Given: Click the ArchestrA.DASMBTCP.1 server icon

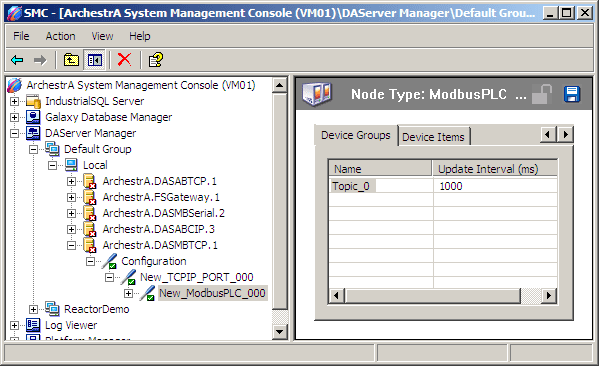Looking at the screenshot, I should 90,245.
